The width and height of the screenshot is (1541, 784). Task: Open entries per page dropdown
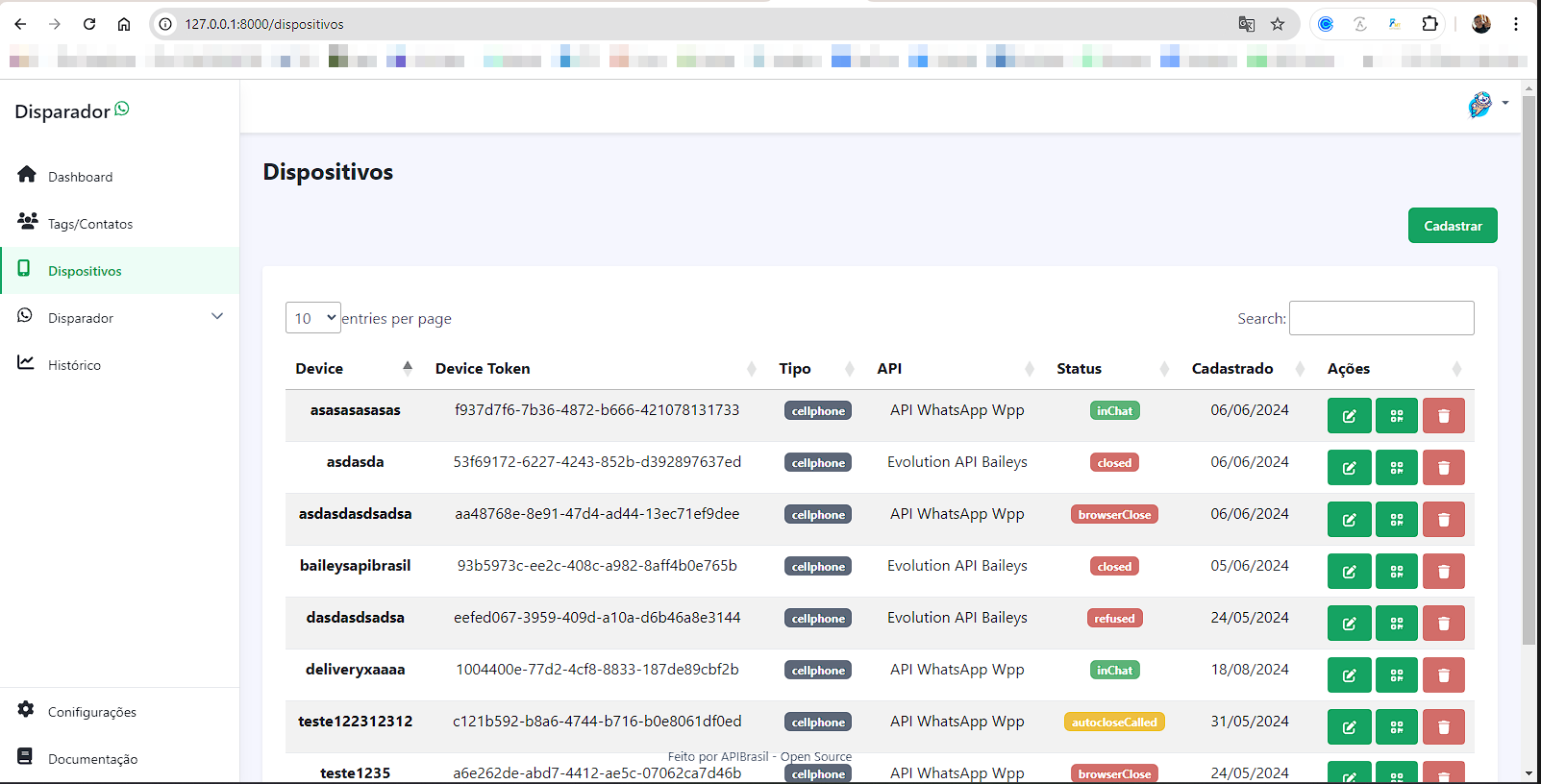pos(313,318)
